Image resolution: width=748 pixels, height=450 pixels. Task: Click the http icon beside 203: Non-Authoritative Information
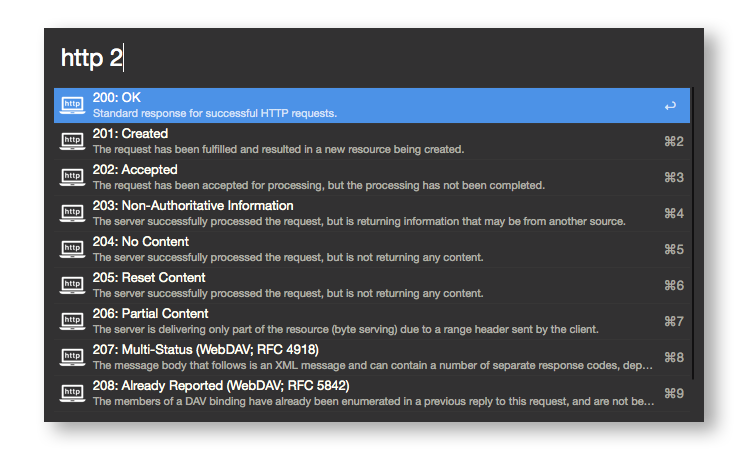point(72,213)
